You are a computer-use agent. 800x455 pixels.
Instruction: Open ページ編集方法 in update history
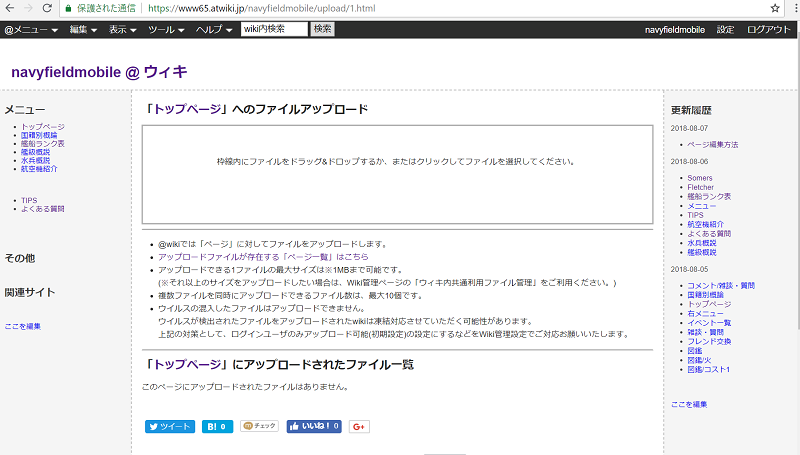[713, 144]
